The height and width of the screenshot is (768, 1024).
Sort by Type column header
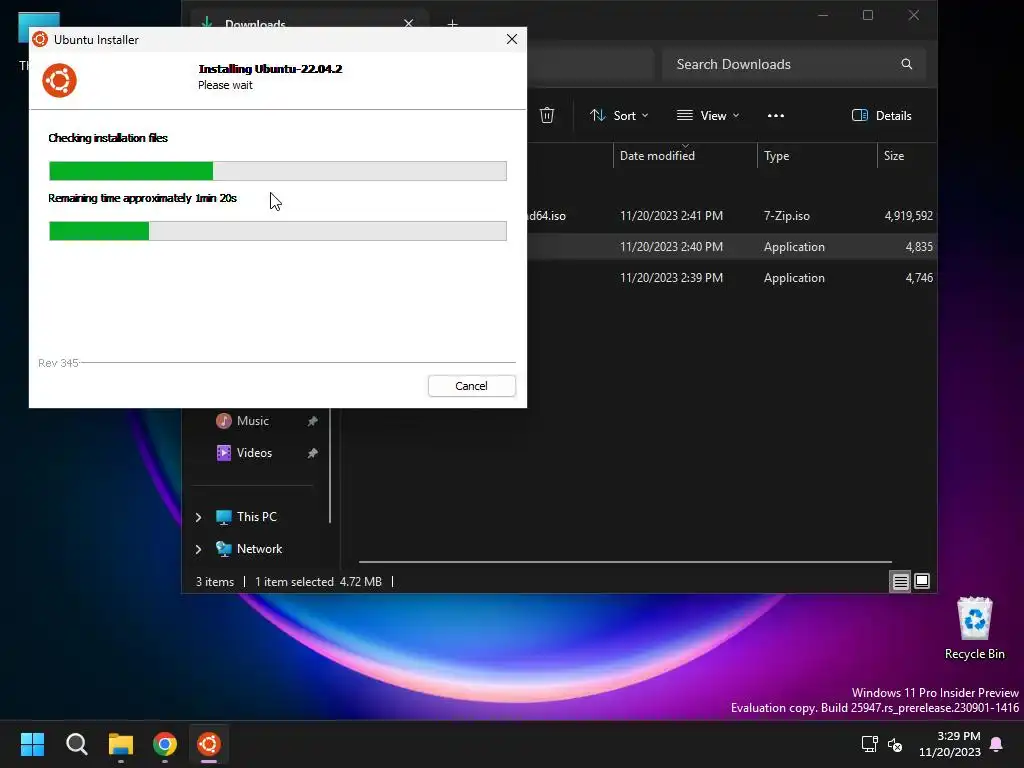pos(816,155)
